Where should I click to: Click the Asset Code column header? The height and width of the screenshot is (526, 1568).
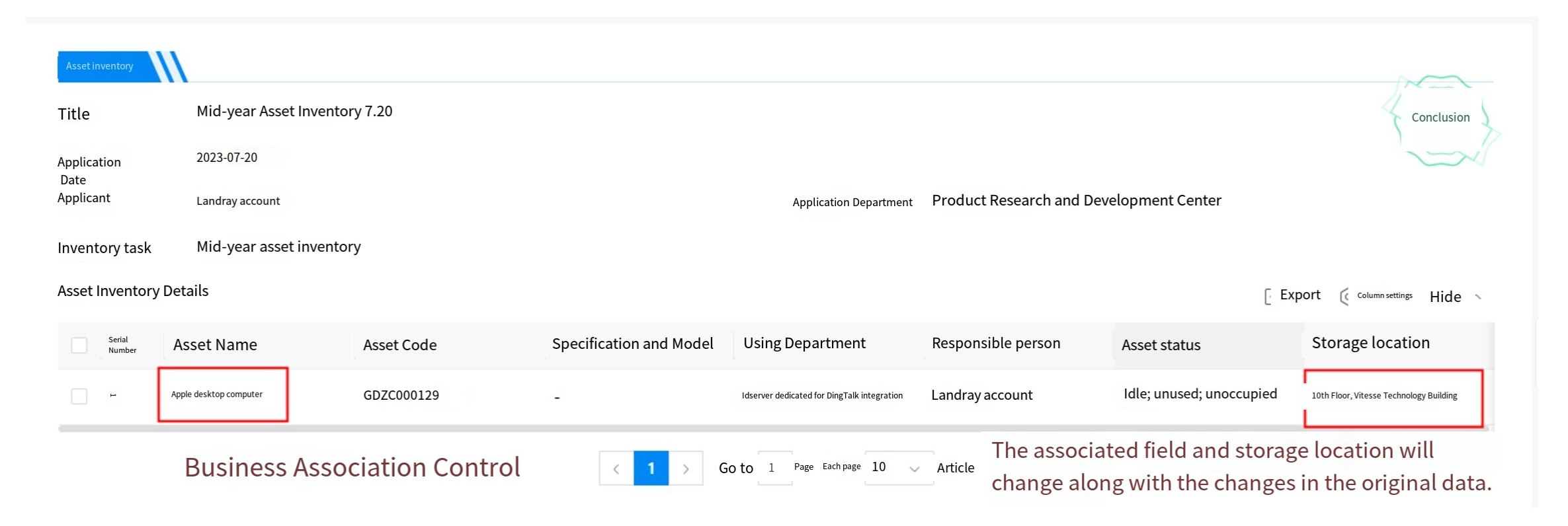point(399,345)
